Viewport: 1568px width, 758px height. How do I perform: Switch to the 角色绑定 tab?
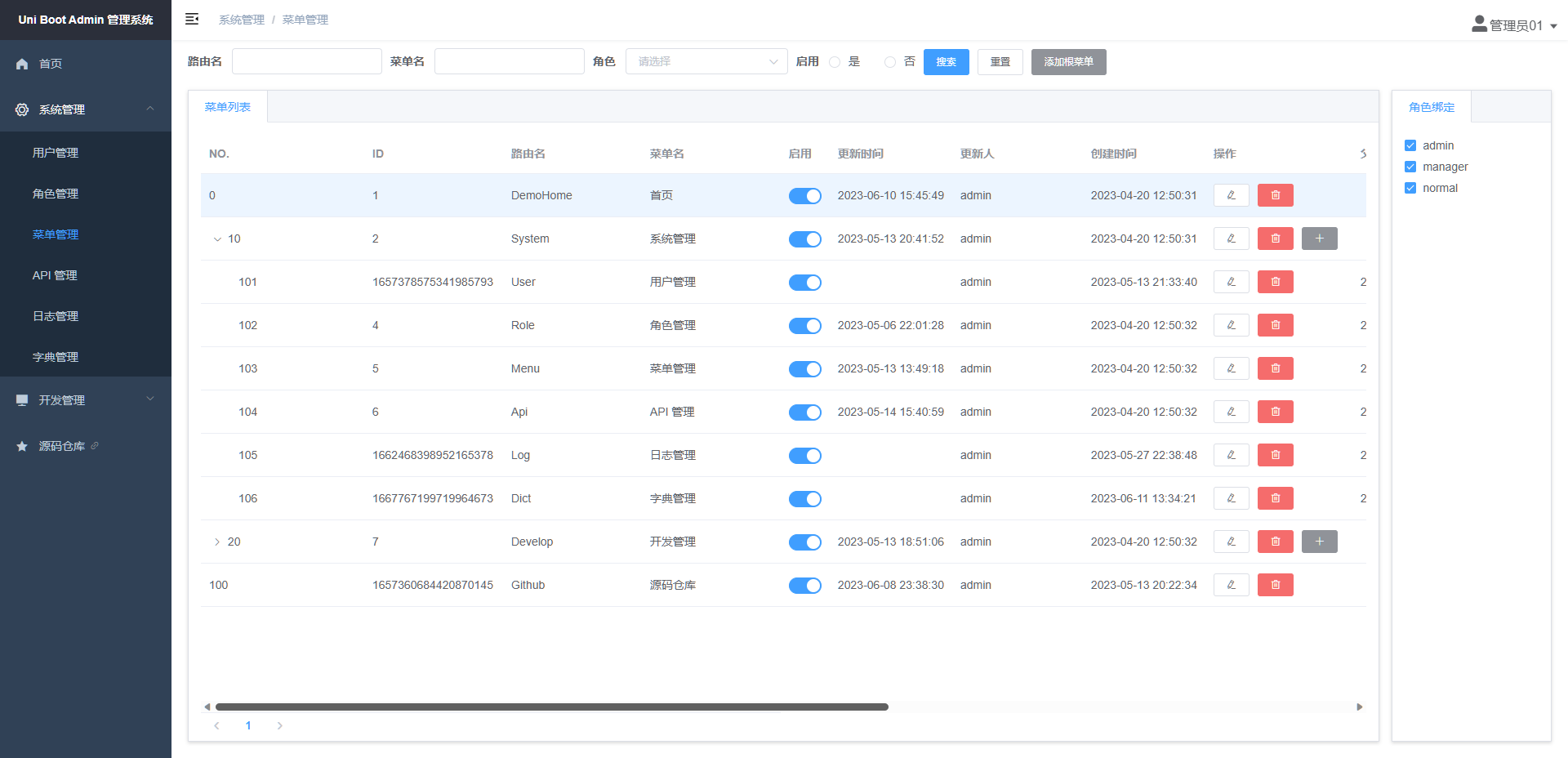pyautogui.click(x=1432, y=107)
